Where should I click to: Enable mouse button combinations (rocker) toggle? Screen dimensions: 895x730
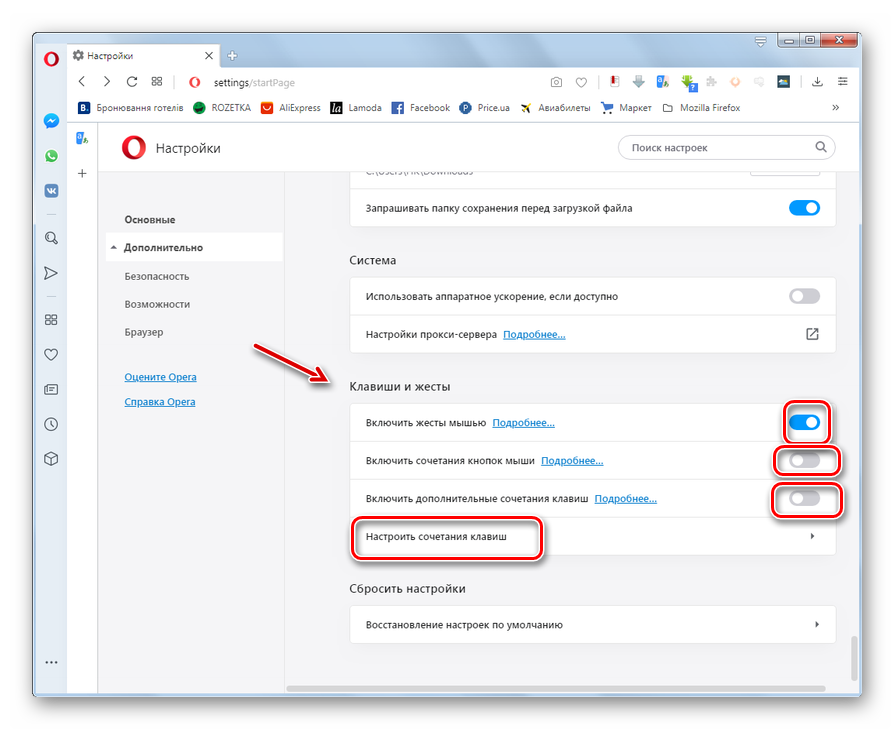[804, 461]
